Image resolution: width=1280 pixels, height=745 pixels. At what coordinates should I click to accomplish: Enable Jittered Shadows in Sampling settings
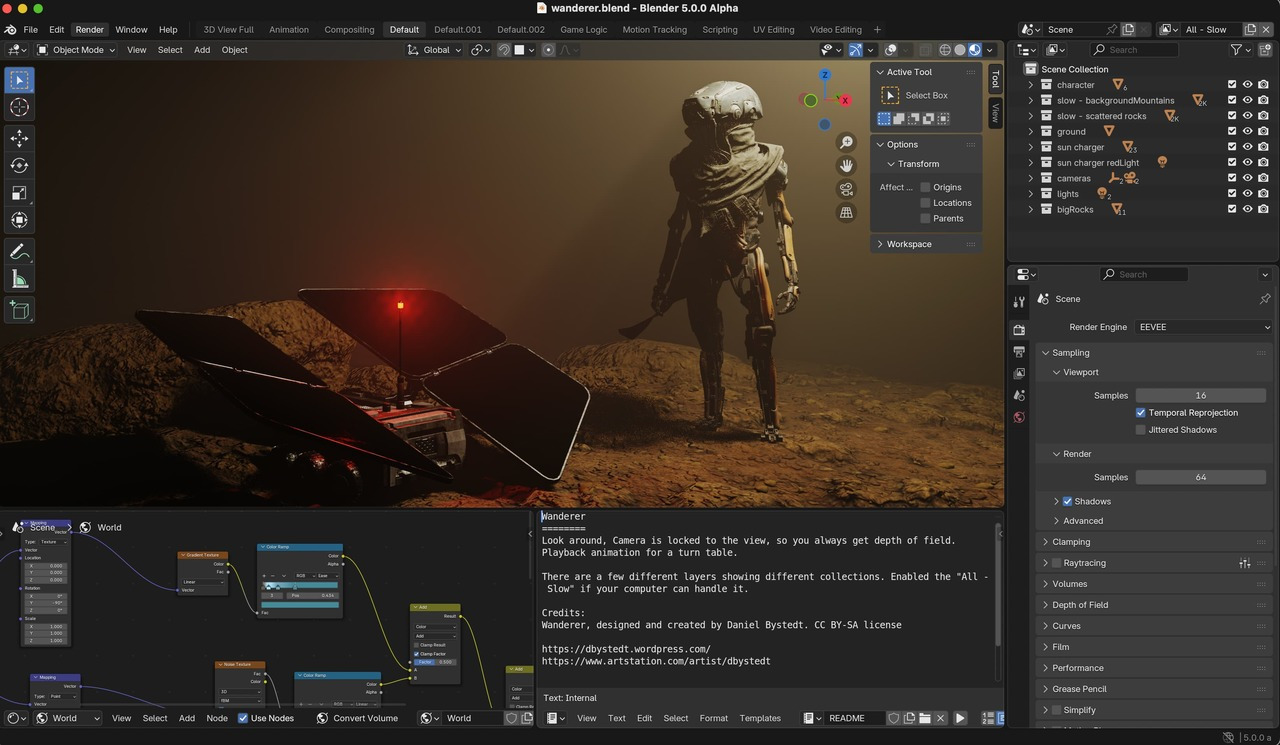[1140, 429]
